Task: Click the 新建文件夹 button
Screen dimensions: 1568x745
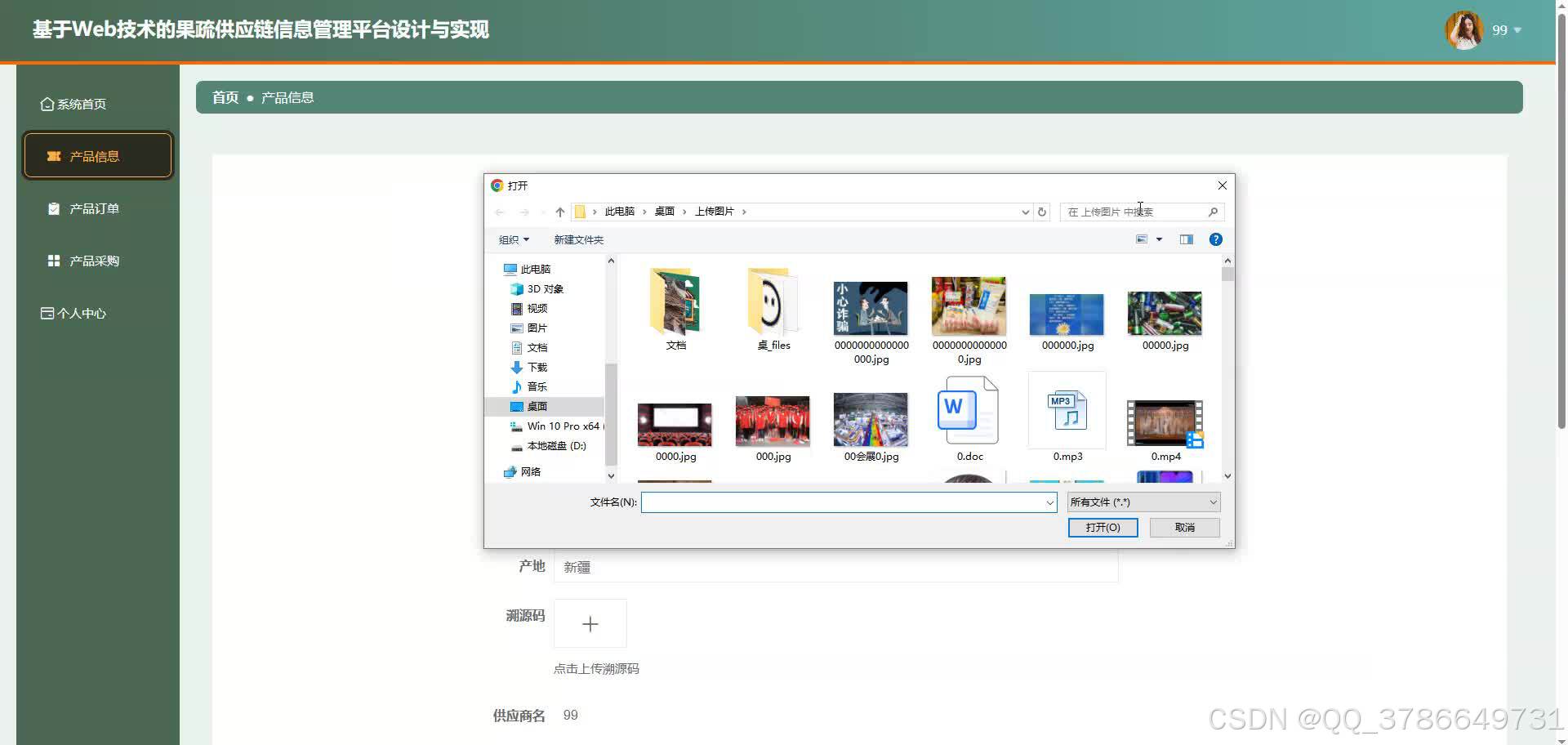Action: (x=577, y=239)
